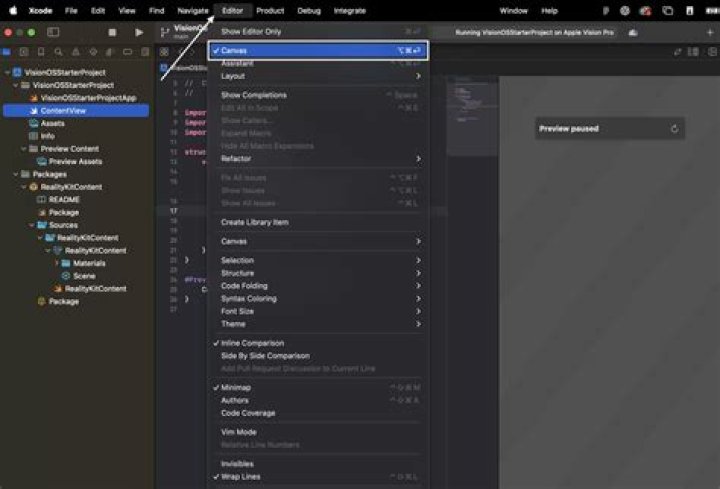Open the Project navigator folder icon
Image resolution: width=720 pixels, height=489 pixels.
(x=6, y=52)
